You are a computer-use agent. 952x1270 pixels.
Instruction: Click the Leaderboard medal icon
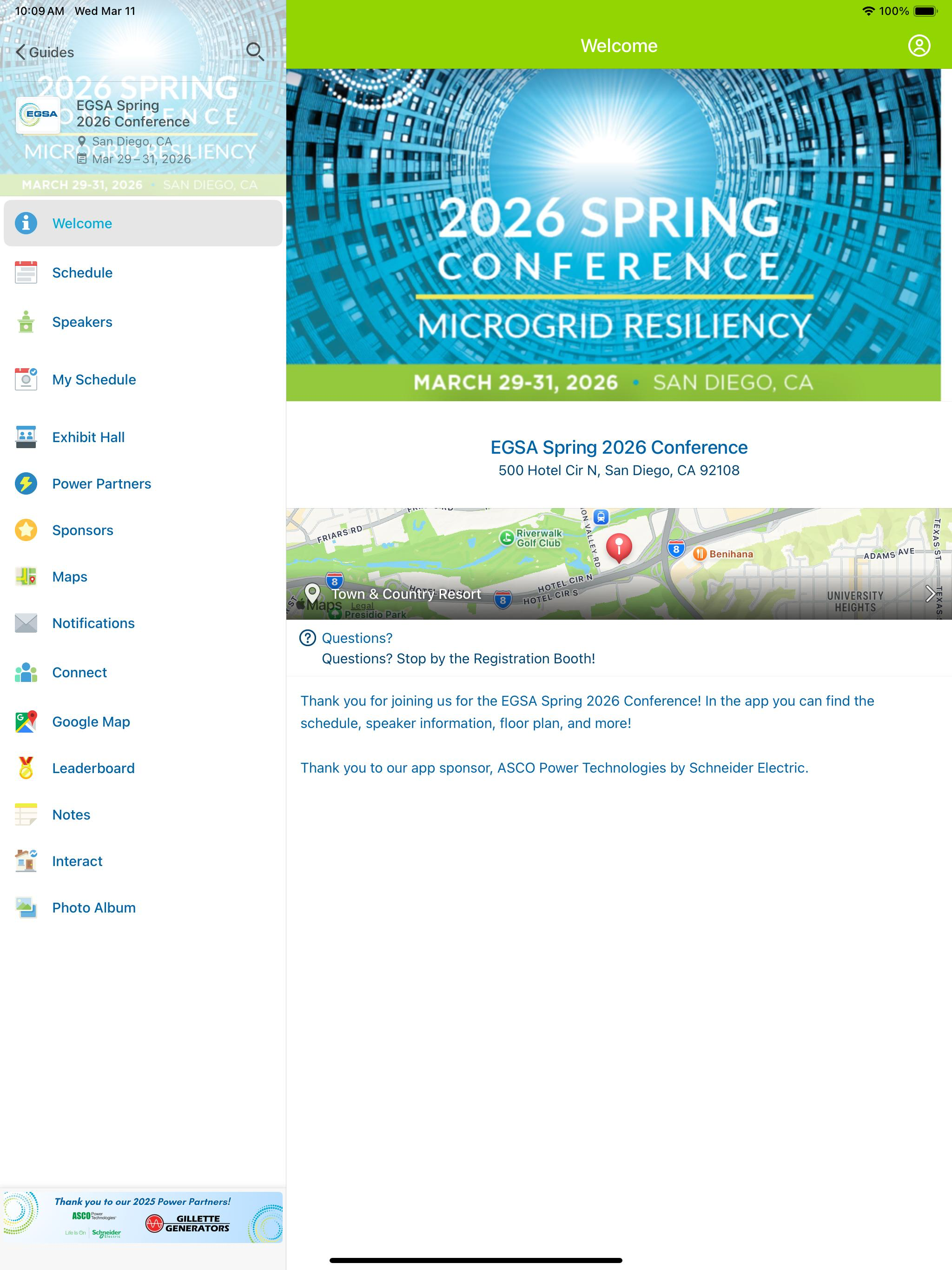(26, 768)
